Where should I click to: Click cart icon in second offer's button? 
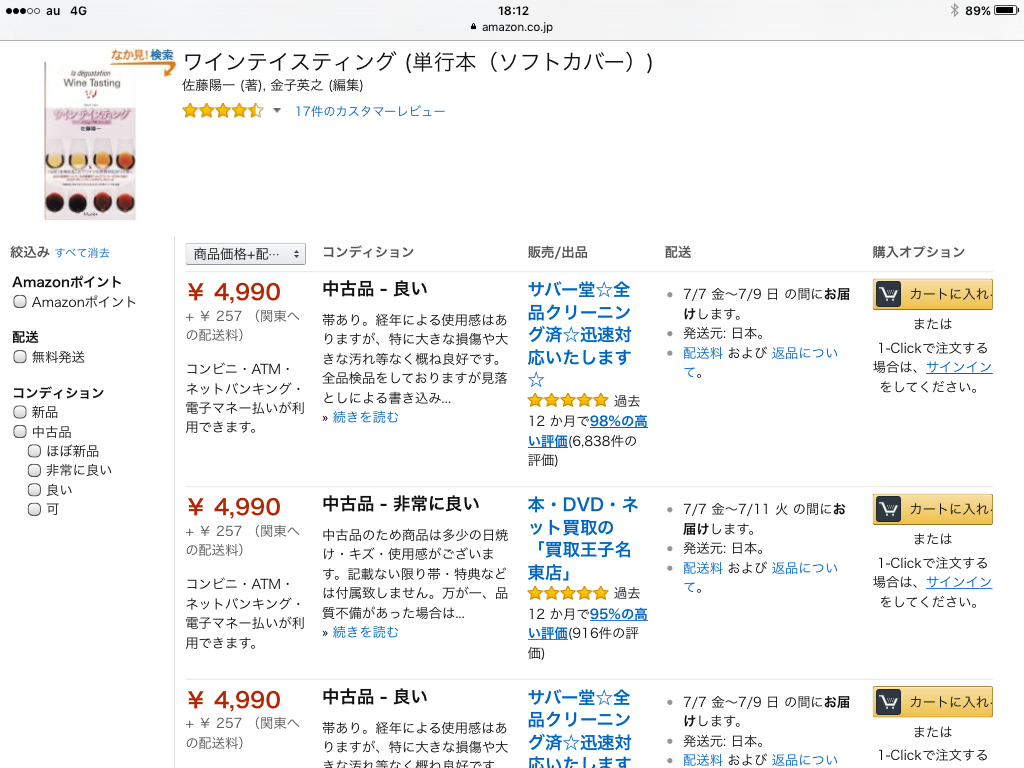[888, 509]
